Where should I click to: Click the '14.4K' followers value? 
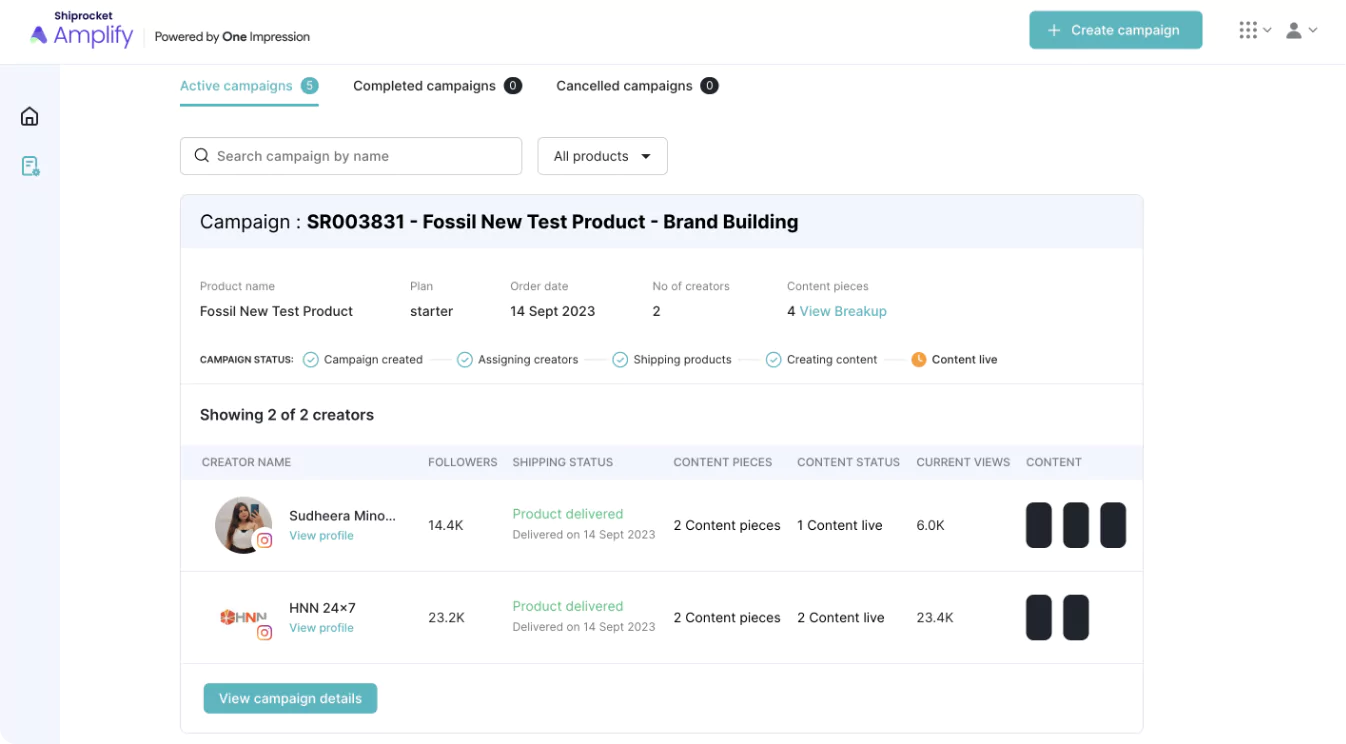pos(446,525)
